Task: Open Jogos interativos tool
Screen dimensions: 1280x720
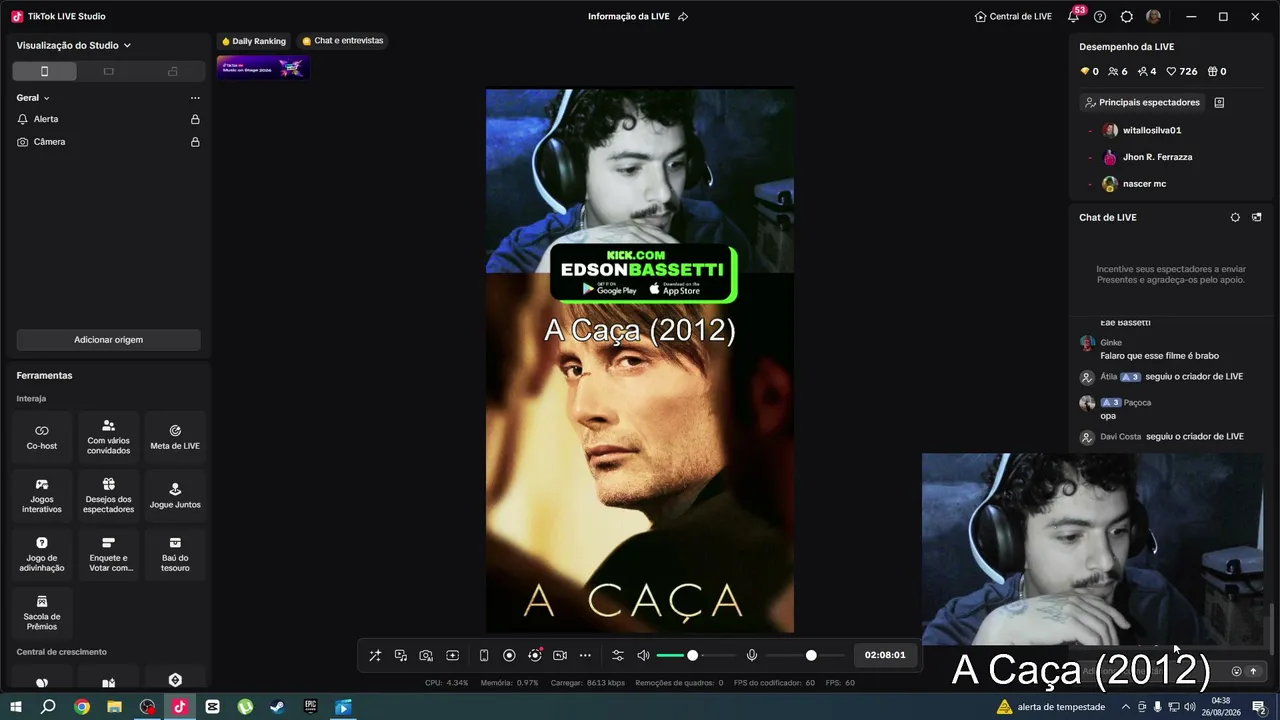Action: tap(42, 496)
